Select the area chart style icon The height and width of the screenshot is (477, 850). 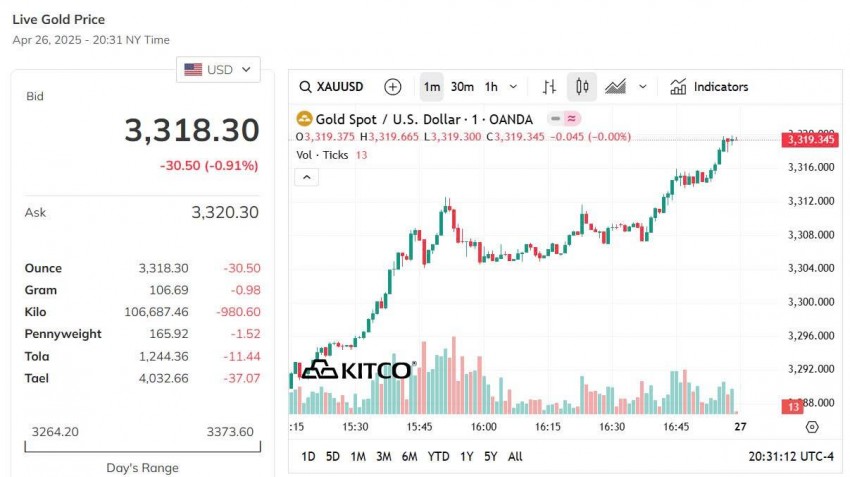[x=615, y=87]
